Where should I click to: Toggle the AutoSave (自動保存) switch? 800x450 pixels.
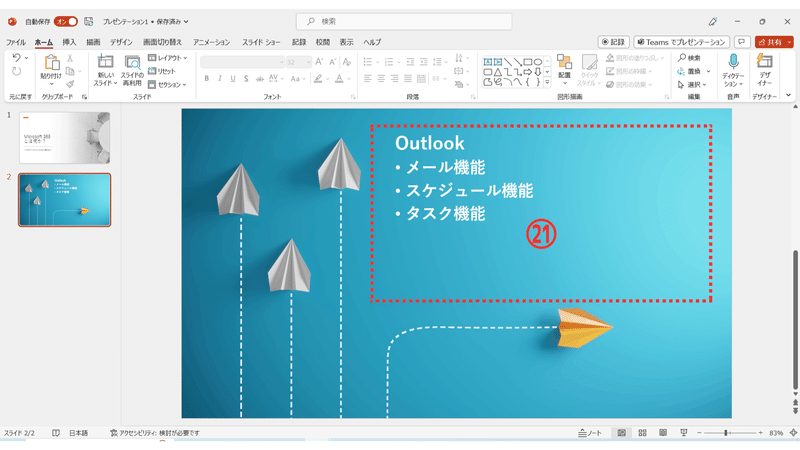66,21
